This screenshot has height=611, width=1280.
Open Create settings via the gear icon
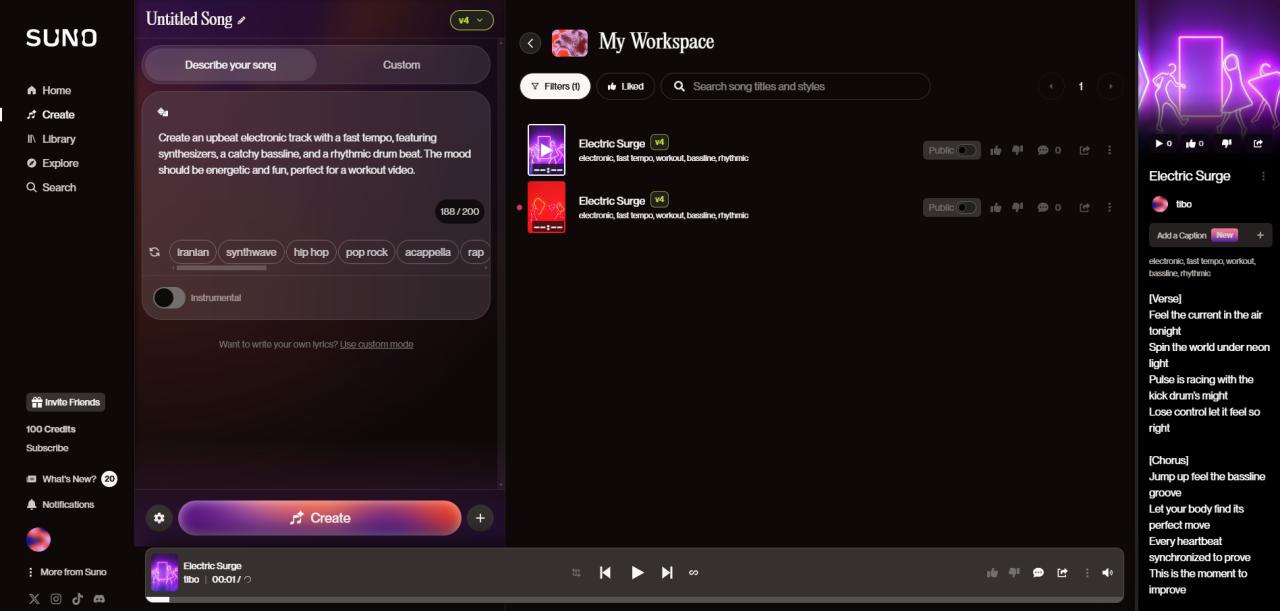tap(159, 518)
